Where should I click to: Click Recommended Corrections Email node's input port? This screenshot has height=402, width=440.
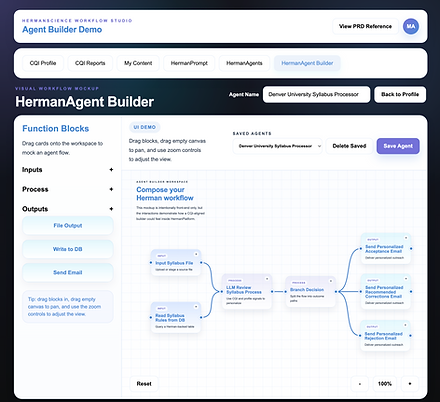[x=361, y=292]
